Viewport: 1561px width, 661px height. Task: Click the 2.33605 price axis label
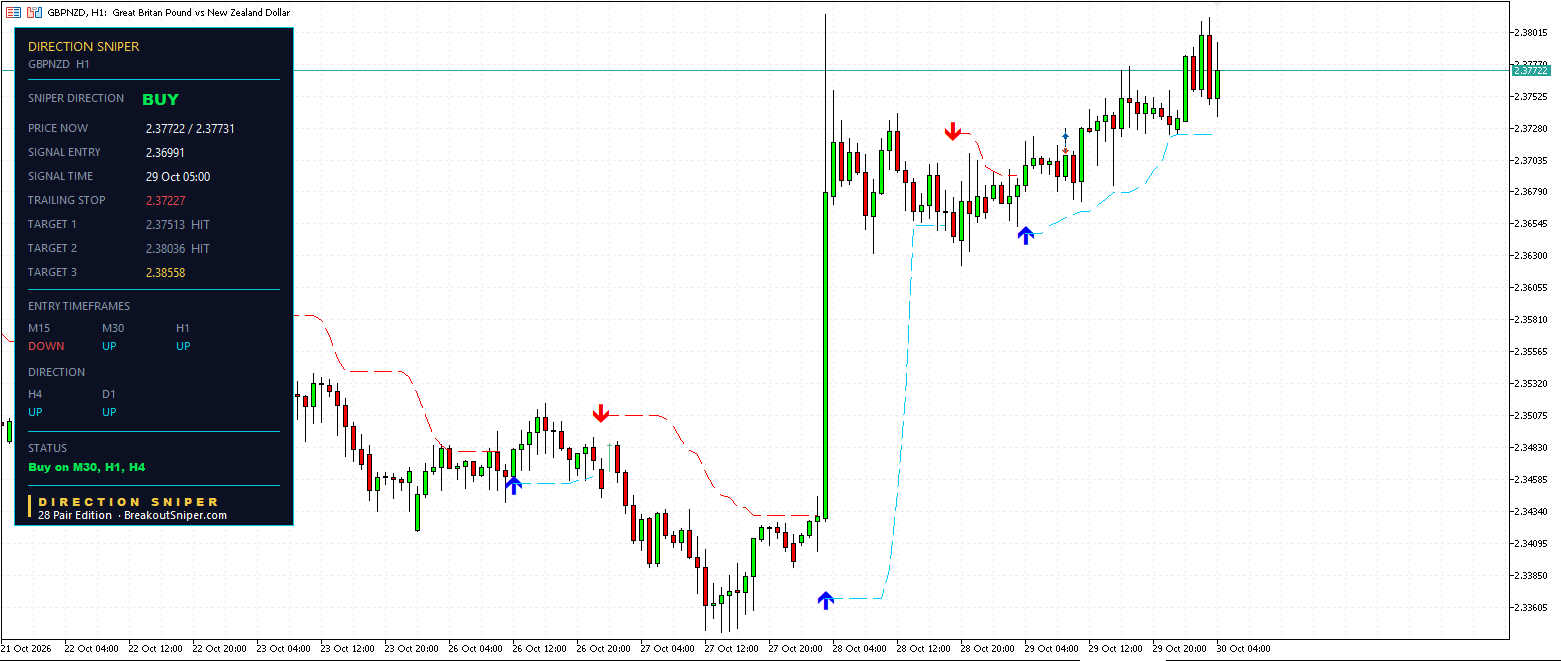(1531, 607)
